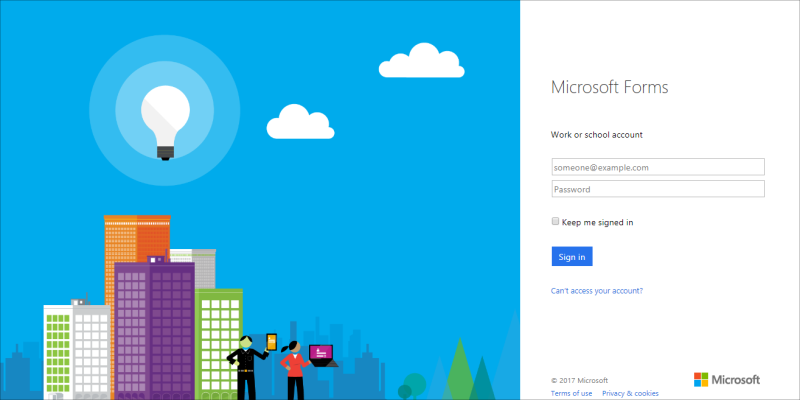Enable the Keep me signed in checkbox
The height and width of the screenshot is (400, 800).
pyautogui.click(x=555, y=222)
